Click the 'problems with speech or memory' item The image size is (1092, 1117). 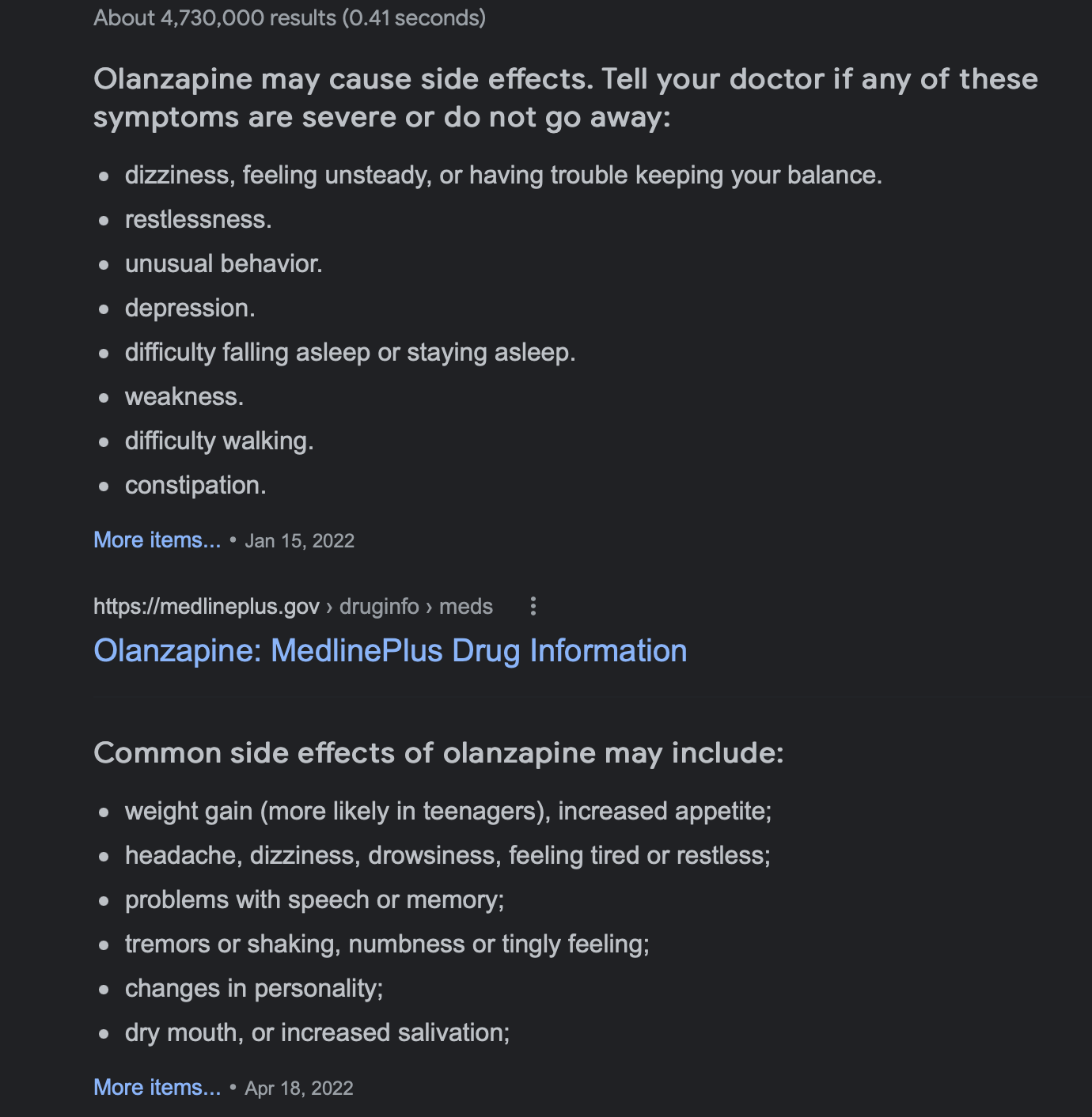(314, 899)
